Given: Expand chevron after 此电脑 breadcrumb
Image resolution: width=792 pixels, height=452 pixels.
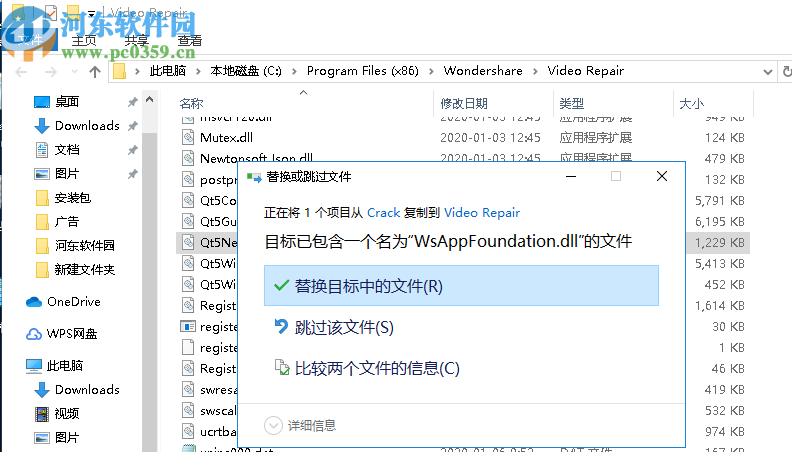Looking at the screenshot, I should (199, 72).
